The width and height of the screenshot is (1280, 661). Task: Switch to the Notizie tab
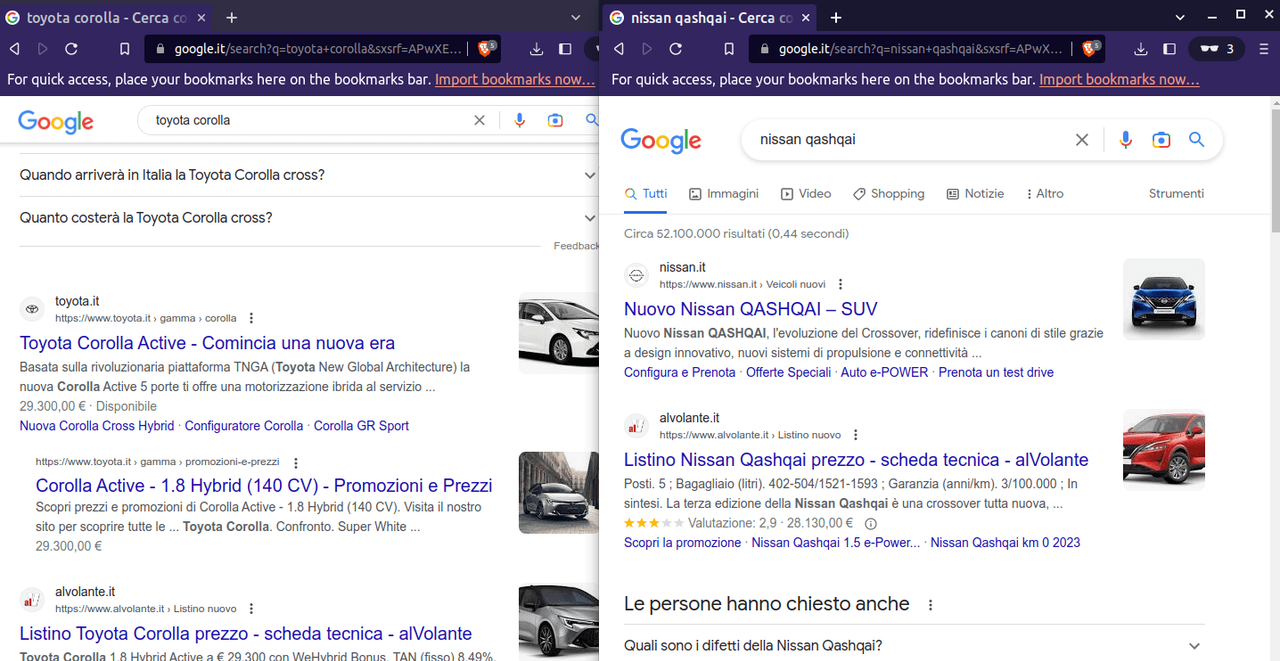pyautogui.click(x=975, y=194)
